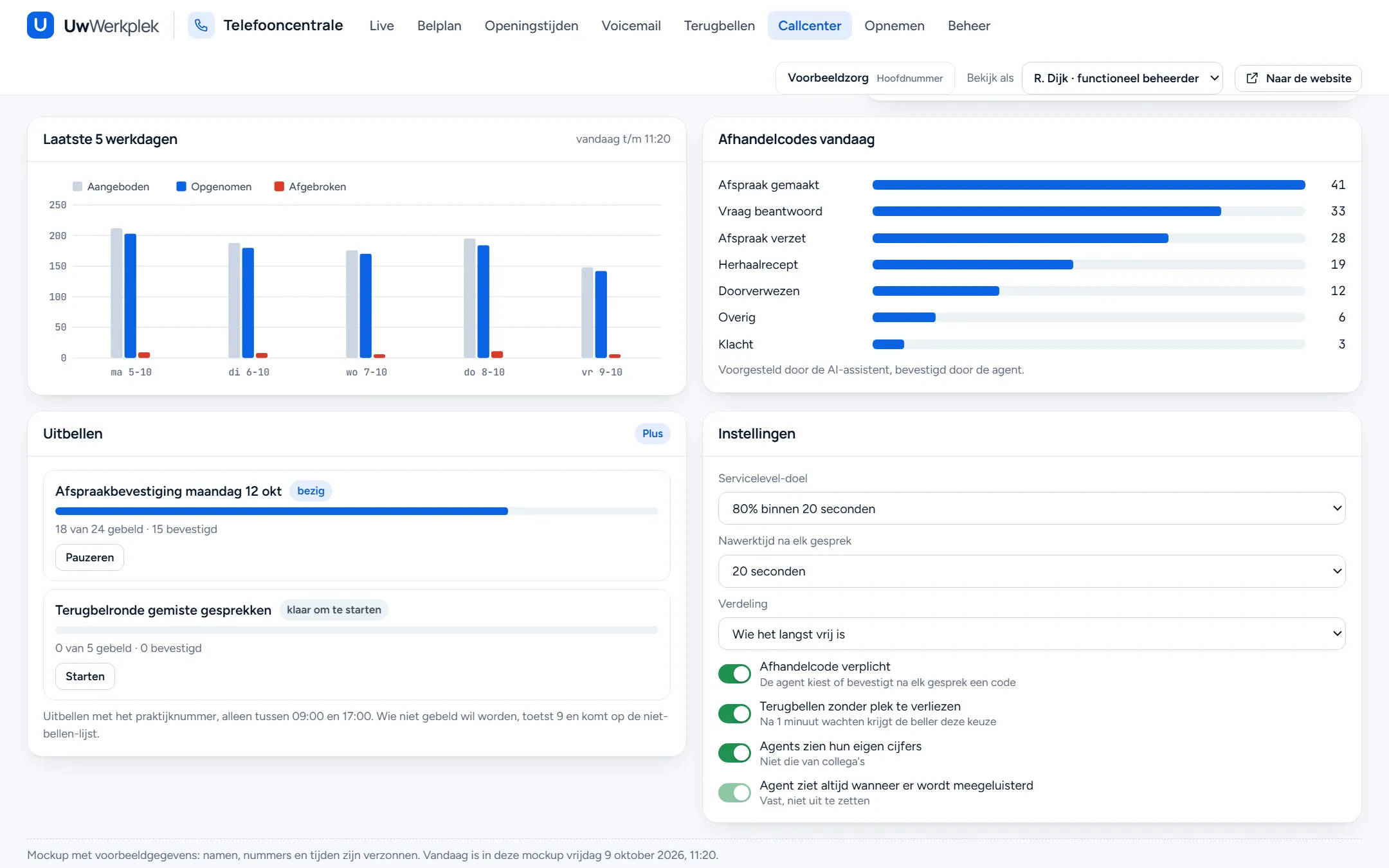Click the Opgenomen legend swatch
The image size is (1389, 868).
pos(181,186)
